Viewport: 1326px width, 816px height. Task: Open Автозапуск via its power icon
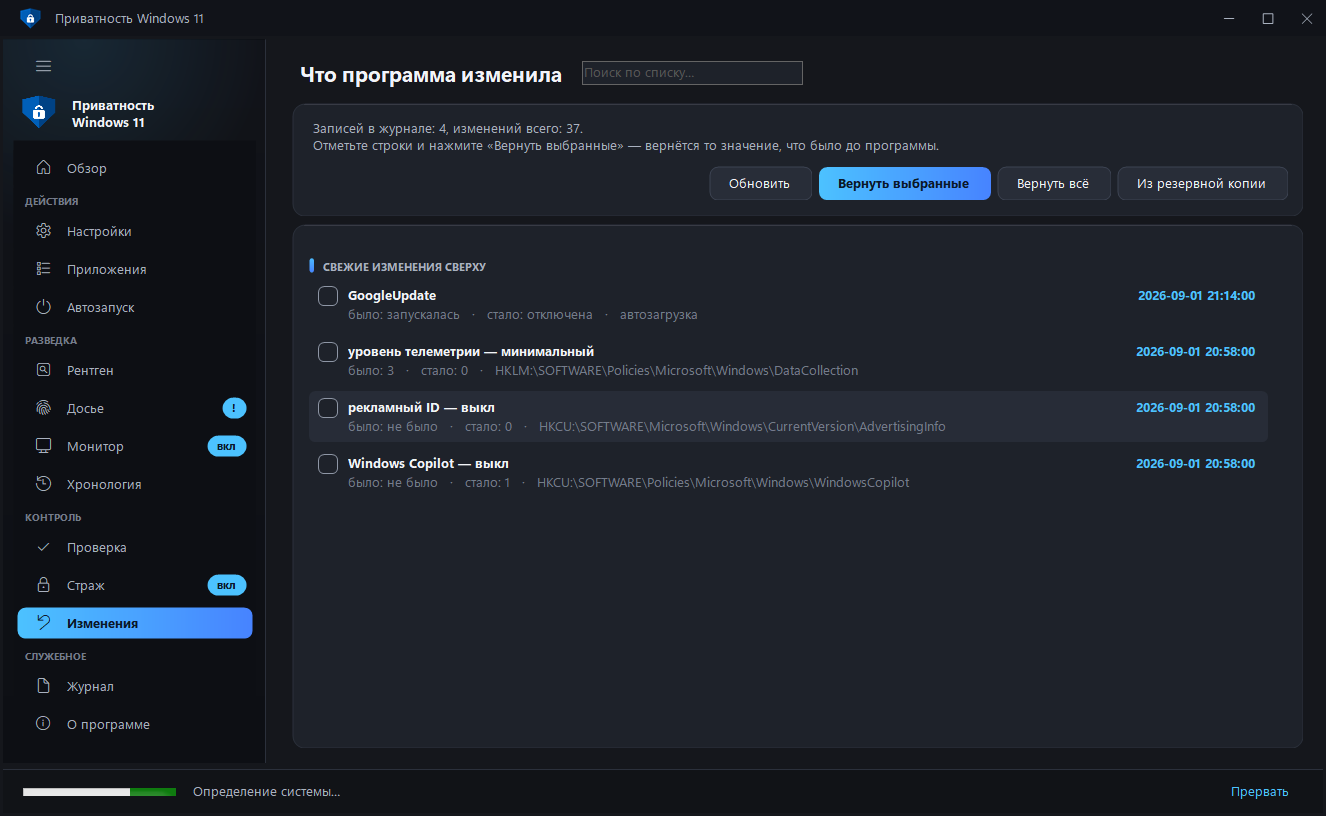click(43, 307)
